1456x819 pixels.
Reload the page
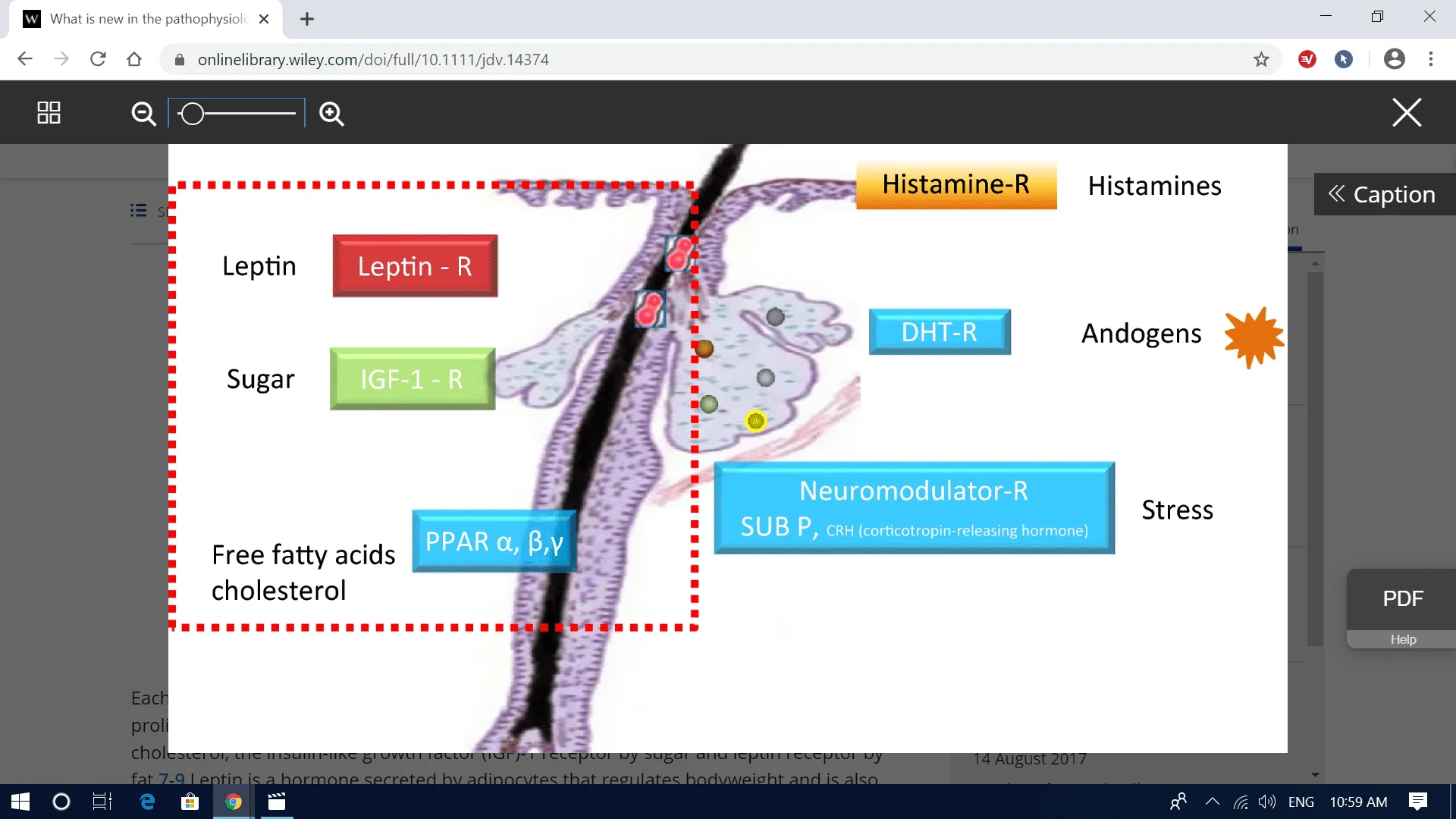(x=98, y=59)
